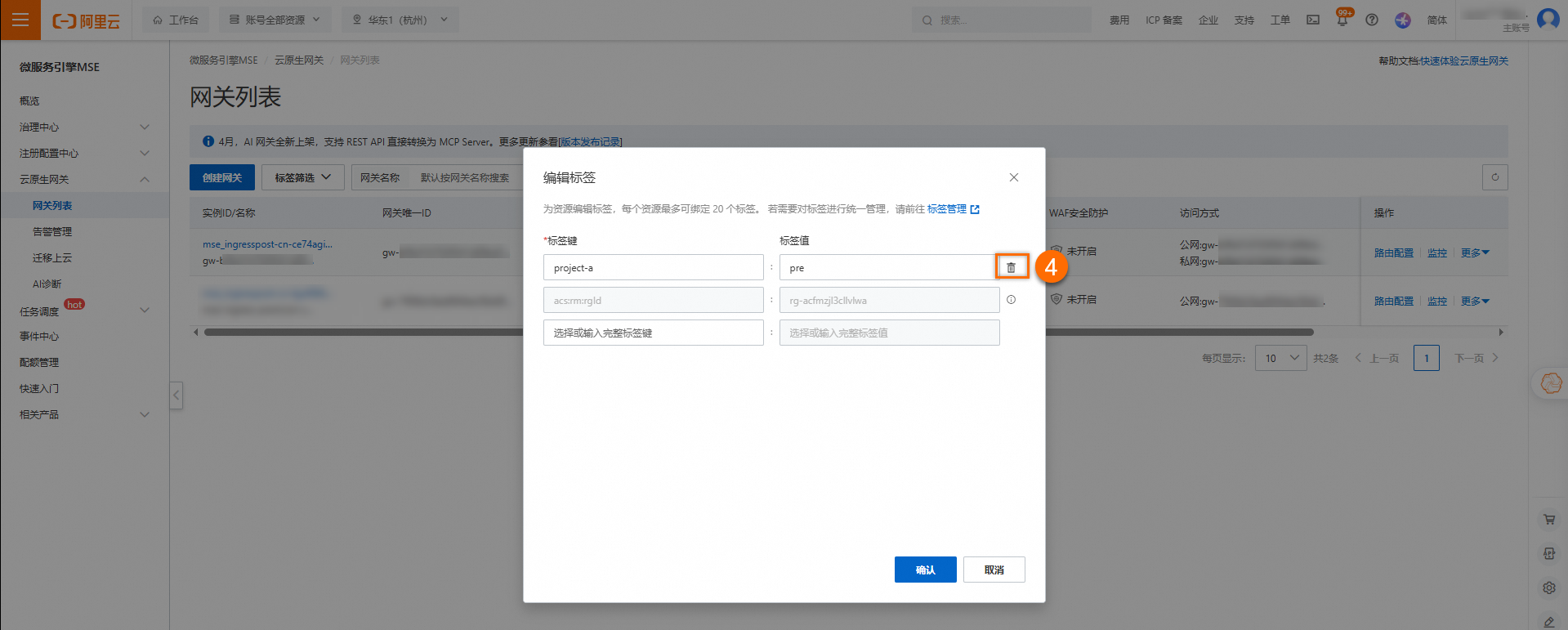Open Cloud Shell terminal icon
The width and height of the screenshot is (1568, 630).
click(1313, 20)
